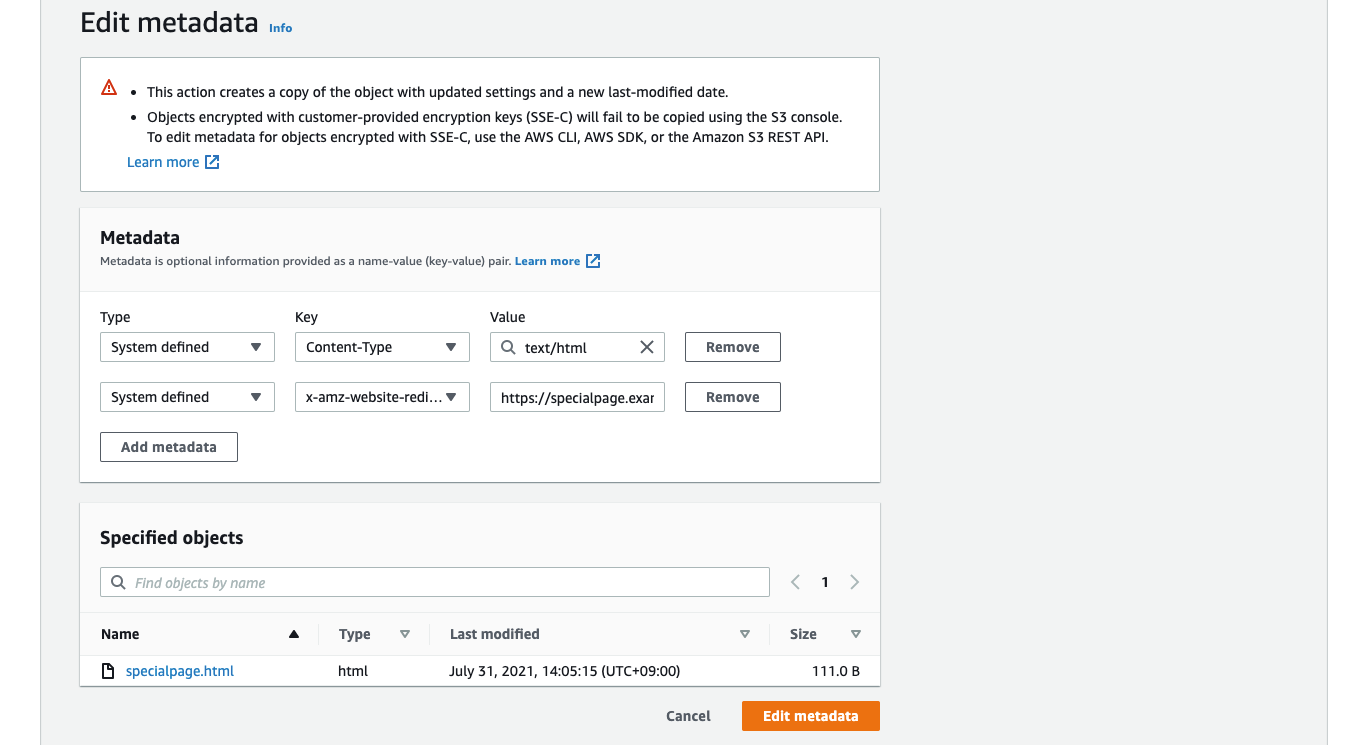Click the Size column sort arrow
This screenshot has width=1368, height=745.
856,634
